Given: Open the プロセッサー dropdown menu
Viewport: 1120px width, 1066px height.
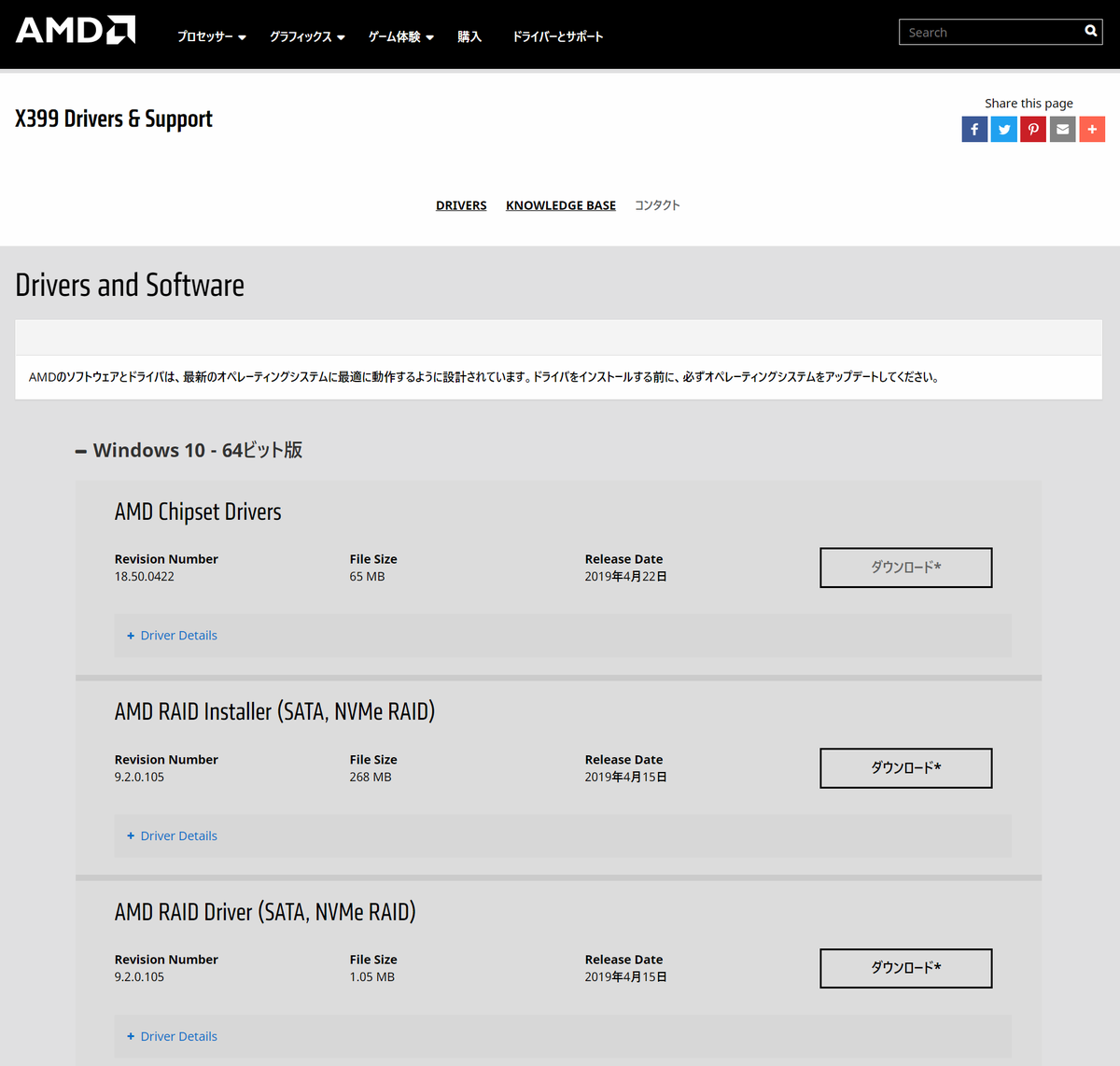Looking at the screenshot, I should [x=212, y=36].
